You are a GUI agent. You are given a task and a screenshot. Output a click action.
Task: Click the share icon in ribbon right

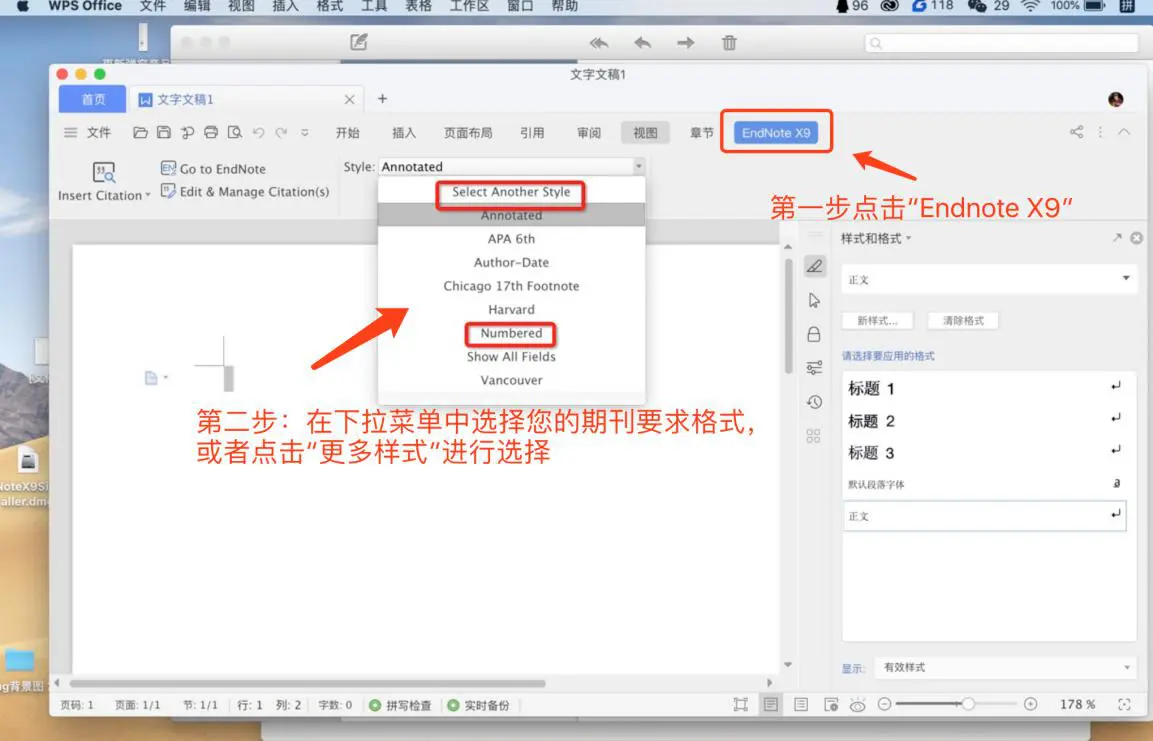pos(1077,132)
